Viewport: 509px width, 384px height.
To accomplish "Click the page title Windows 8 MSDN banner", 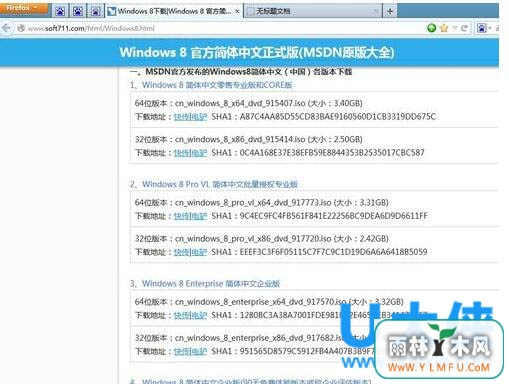I will point(257,52).
